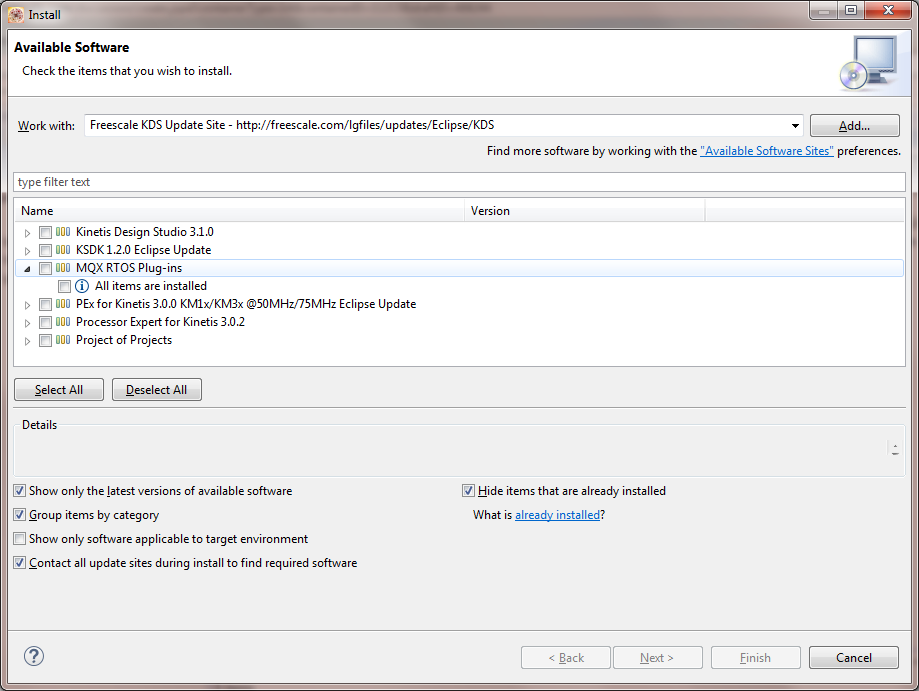
Task: Uncheck Show only the latest versions option
Action: pos(20,491)
